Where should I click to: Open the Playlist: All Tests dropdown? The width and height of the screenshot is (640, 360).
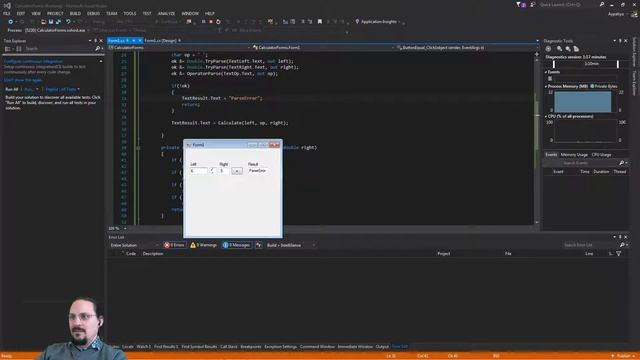pyautogui.click(x=62, y=89)
